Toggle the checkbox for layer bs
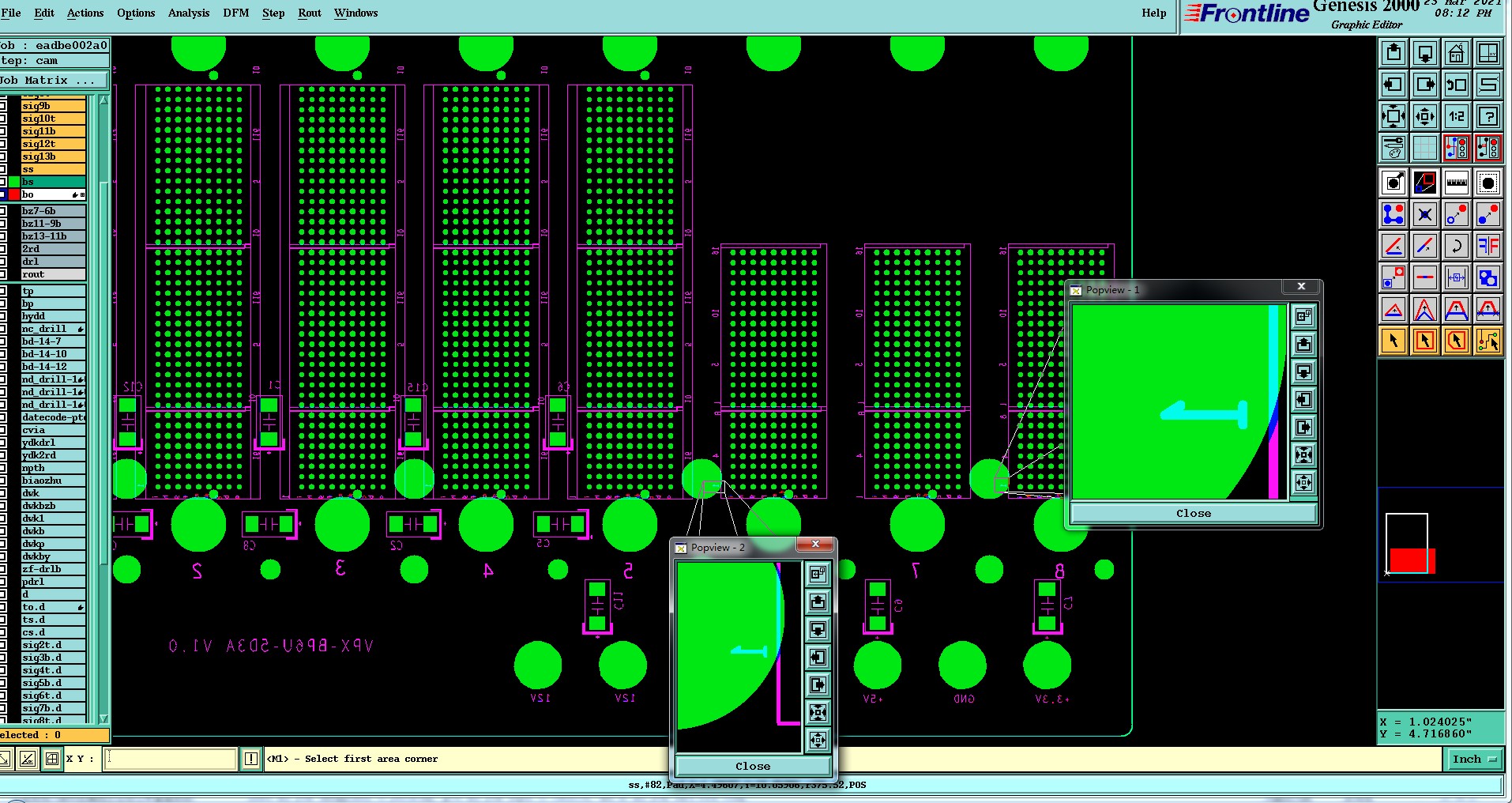Screen dimensions: 1512x803 click(x=3, y=182)
